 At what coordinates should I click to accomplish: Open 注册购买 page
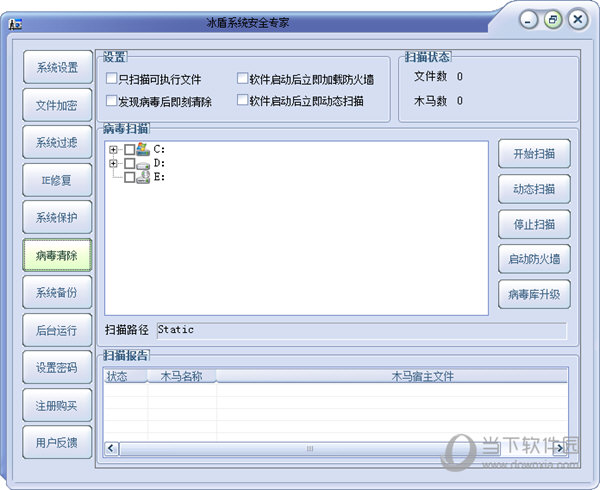(57, 405)
